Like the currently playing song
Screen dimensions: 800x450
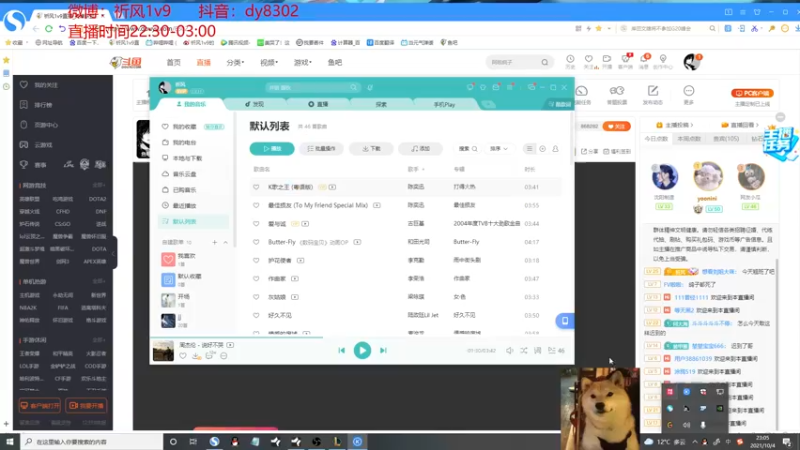[183, 356]
